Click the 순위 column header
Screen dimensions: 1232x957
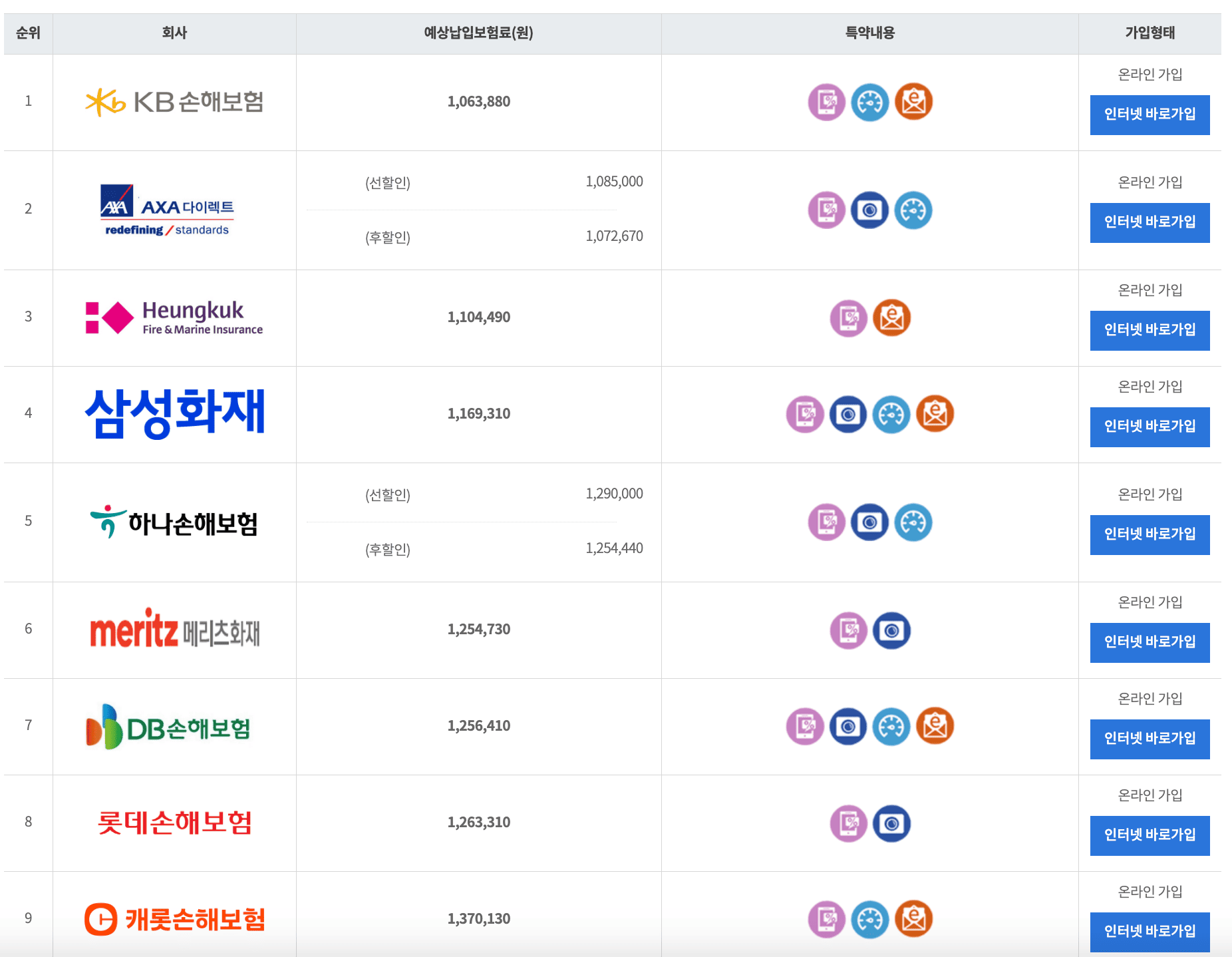28,33
